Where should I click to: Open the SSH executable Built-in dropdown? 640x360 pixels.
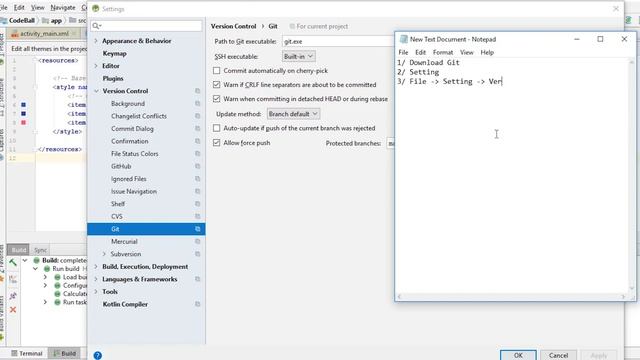299,56
